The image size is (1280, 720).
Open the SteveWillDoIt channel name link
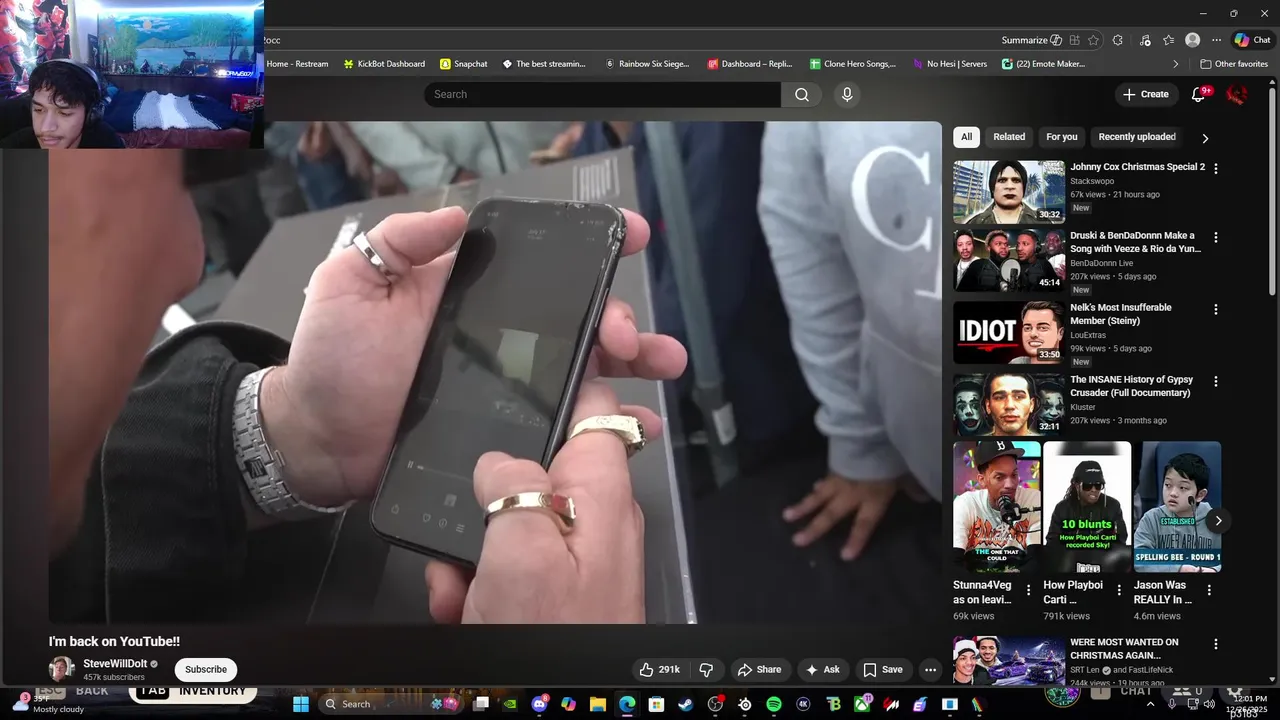click(x=115, y=664)
